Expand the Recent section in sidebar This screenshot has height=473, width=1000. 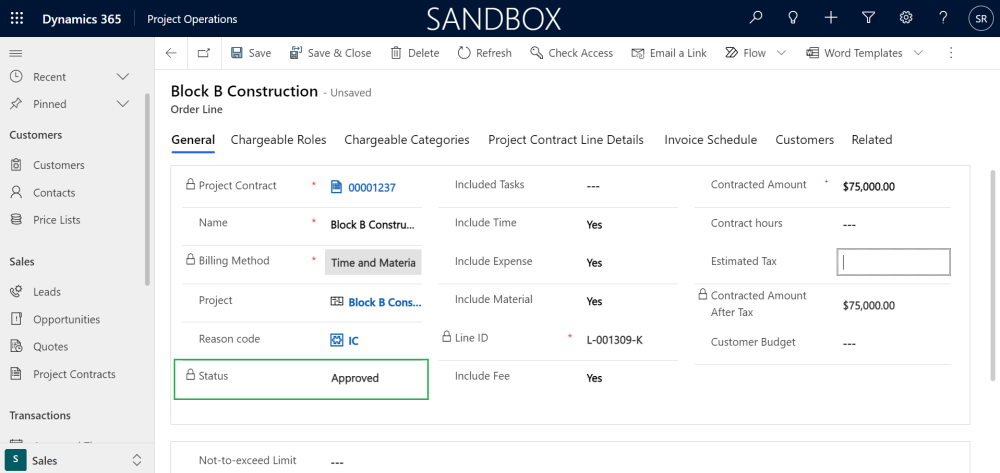pyautogui.click(x=123, y=77)
